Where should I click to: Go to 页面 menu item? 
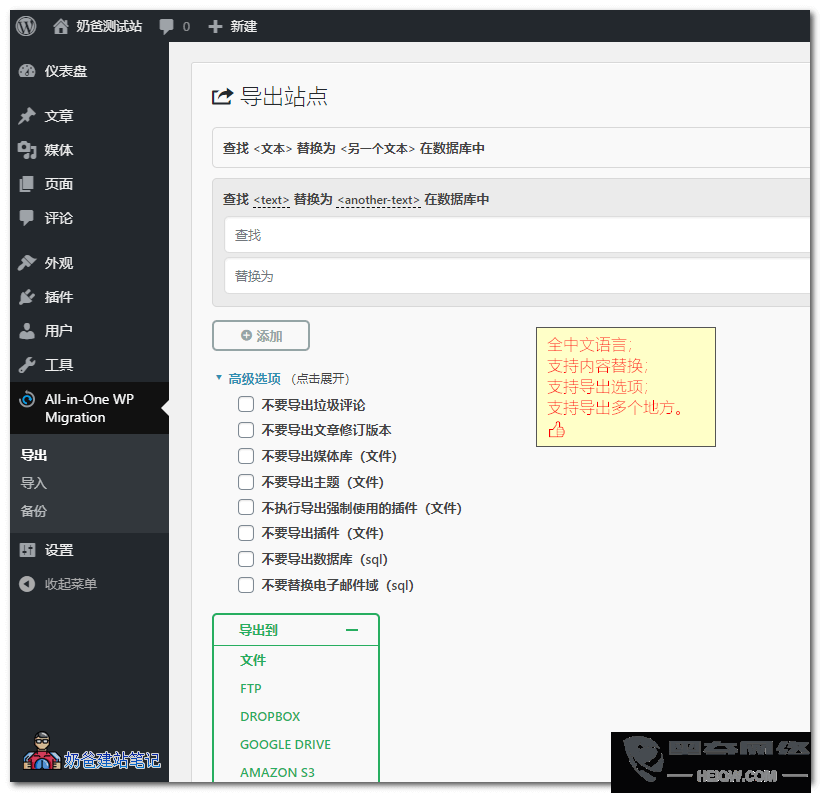[x=59, y=184]
